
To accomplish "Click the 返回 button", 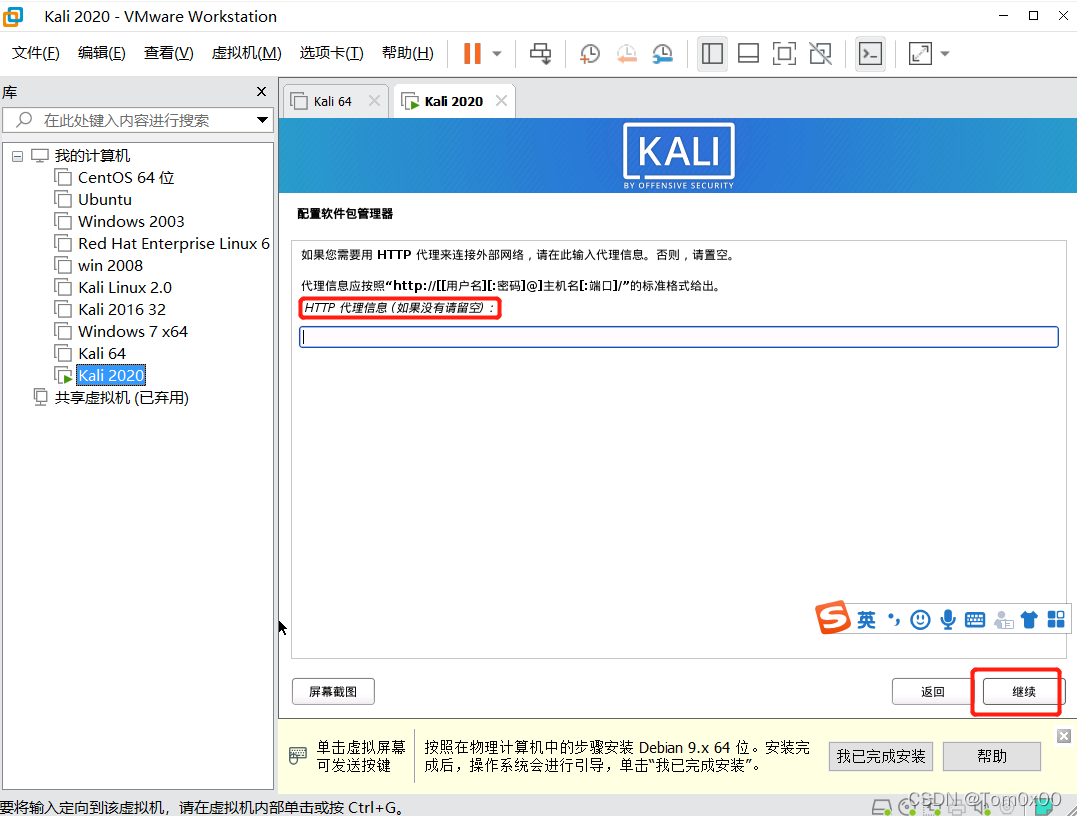I will click(x=932, y=692).
